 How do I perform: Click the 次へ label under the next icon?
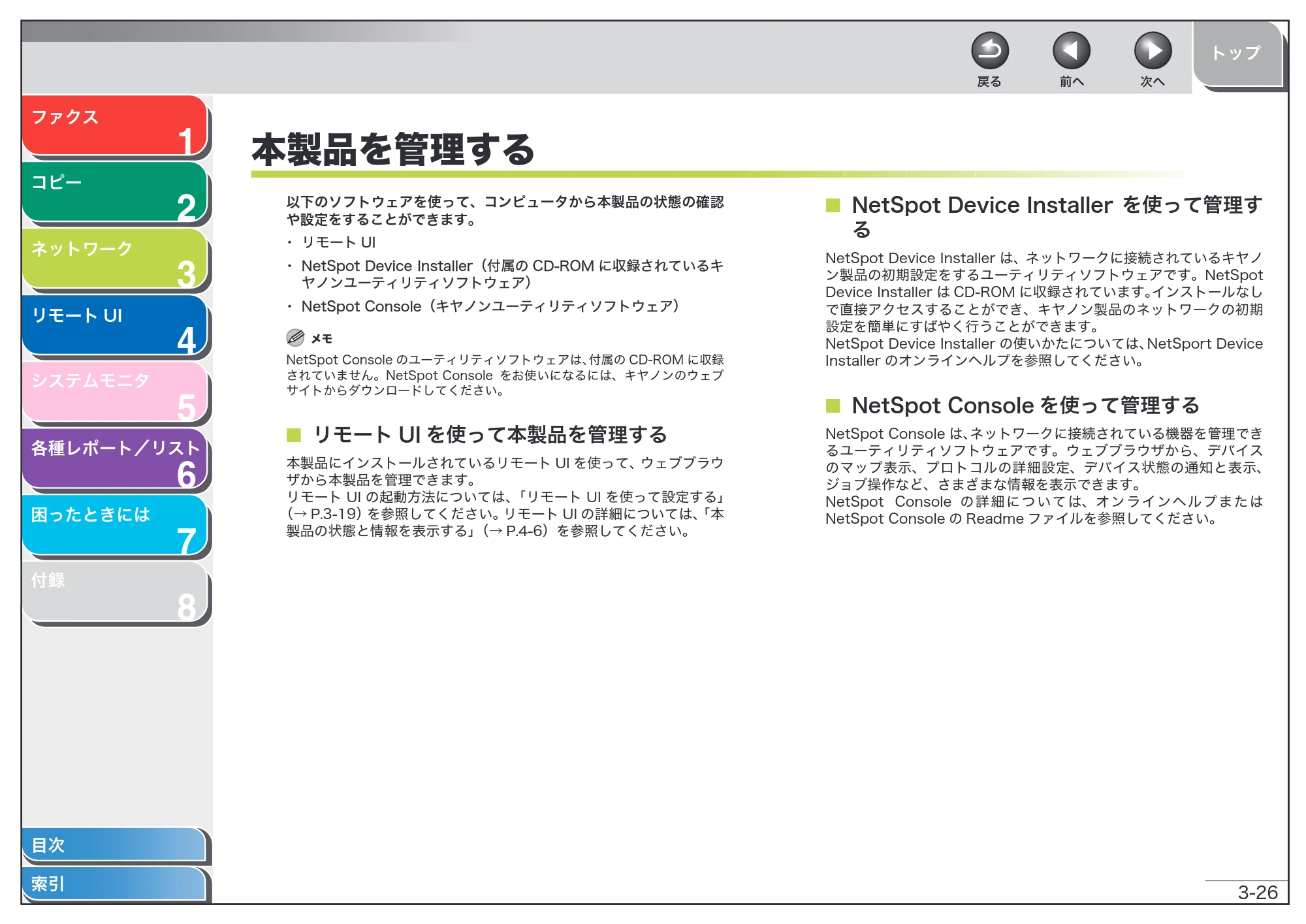tap(1152, 82)
